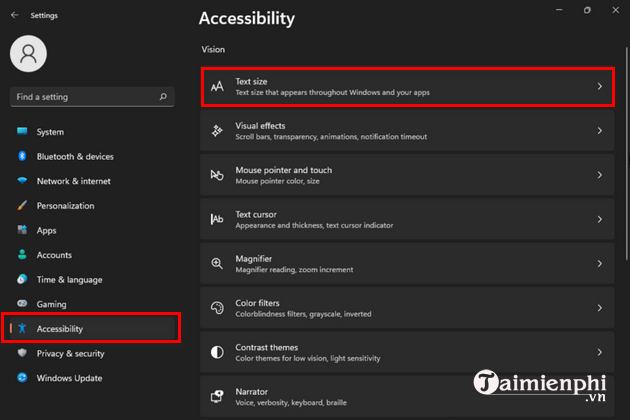Open the Contrast themes settings title
This screenshot has width=630, height=420.
pos(267,347)
